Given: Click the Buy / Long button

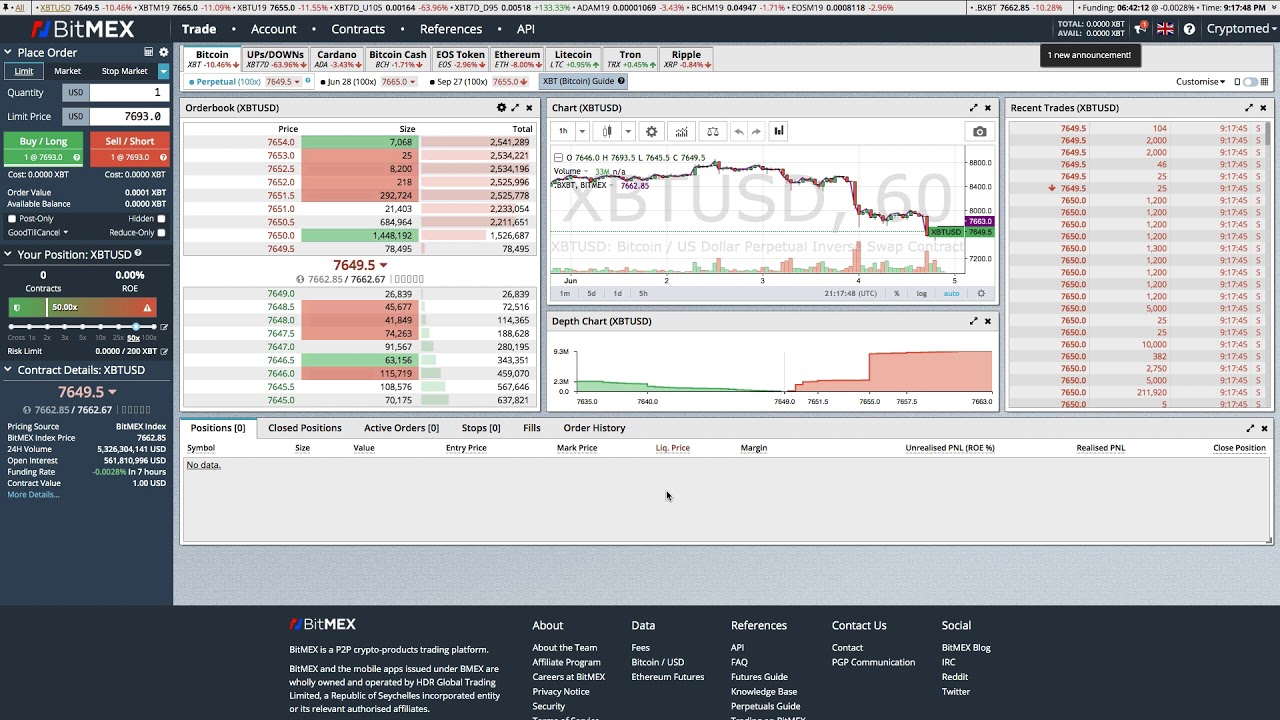Looking at the screenshot, I should [x=43, y=148].
